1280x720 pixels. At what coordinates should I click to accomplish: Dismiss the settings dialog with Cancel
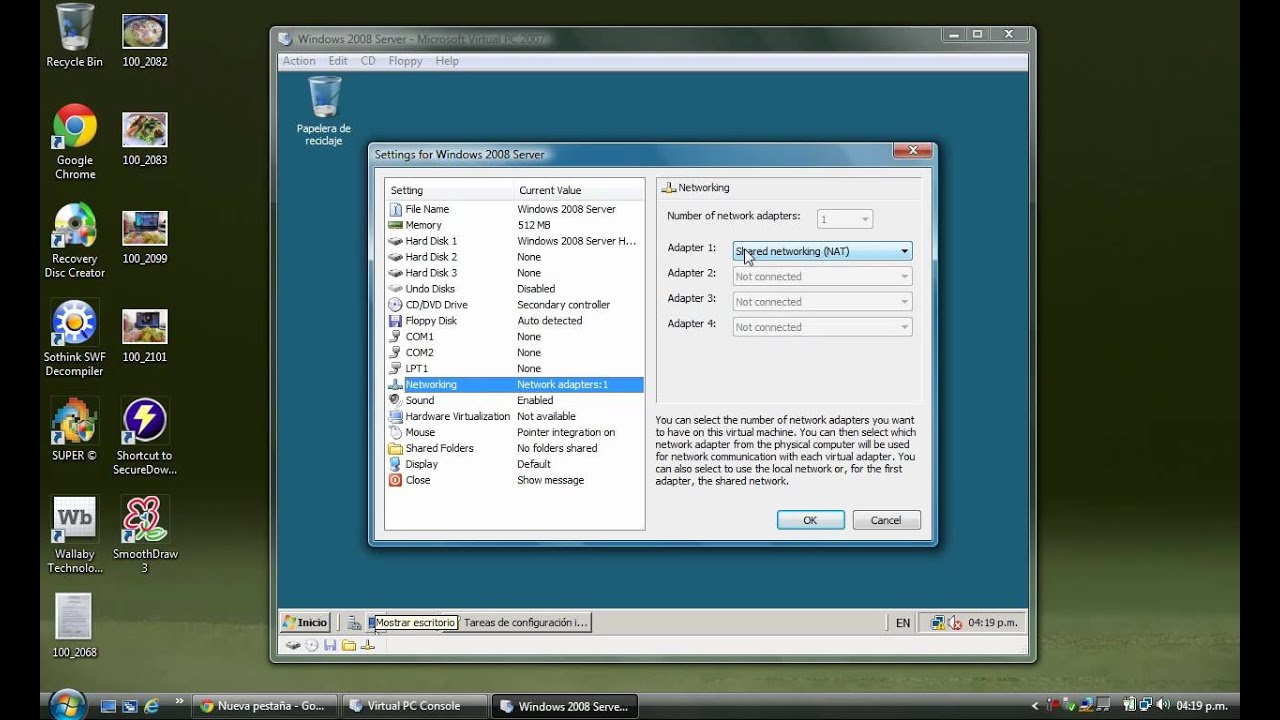pos(886,520)
